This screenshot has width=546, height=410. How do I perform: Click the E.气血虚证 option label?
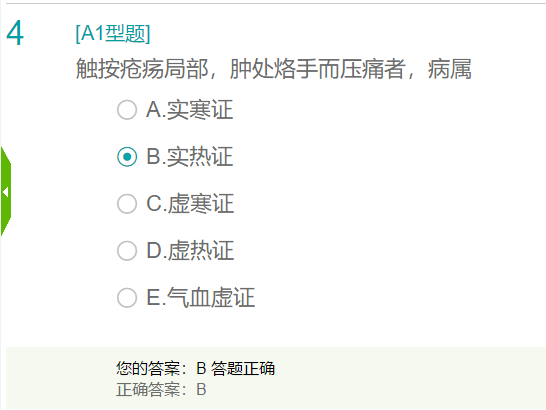tap(201, 298)
